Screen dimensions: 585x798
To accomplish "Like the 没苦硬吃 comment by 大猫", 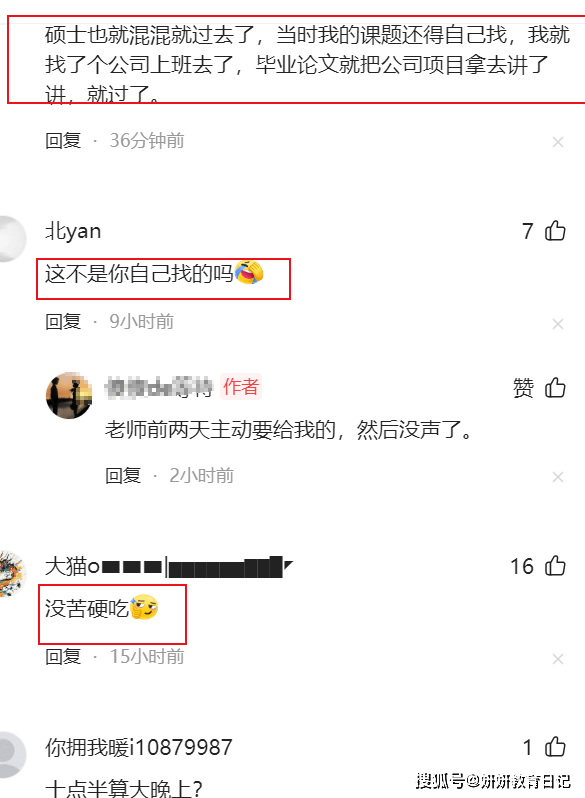I will (x=555, y=566).
